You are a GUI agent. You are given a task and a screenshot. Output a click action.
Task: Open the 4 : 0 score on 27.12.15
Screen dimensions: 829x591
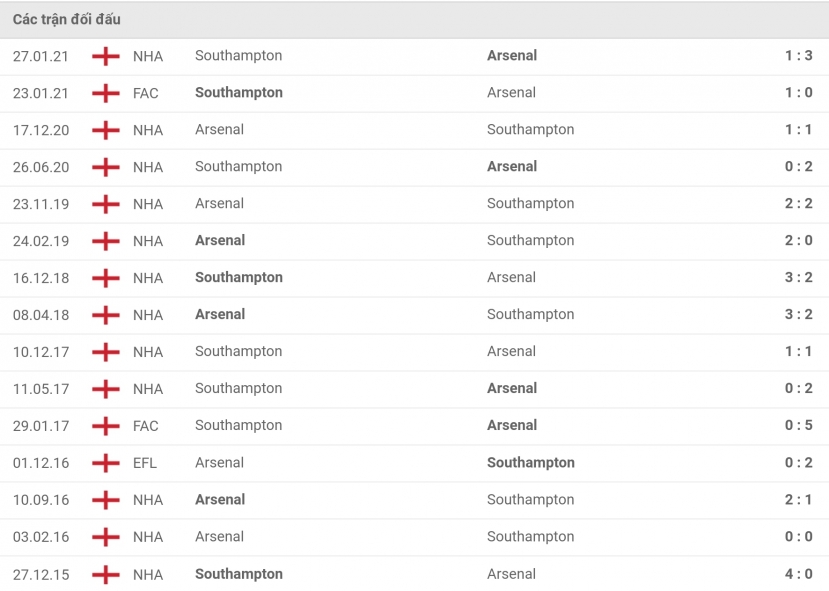[x=798, y=574]
